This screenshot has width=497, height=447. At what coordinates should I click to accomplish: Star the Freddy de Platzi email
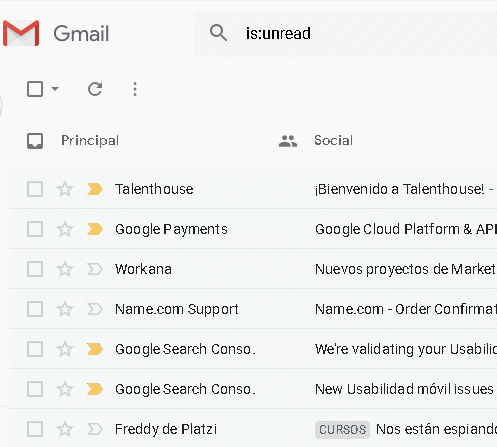[x=65, y=429]
